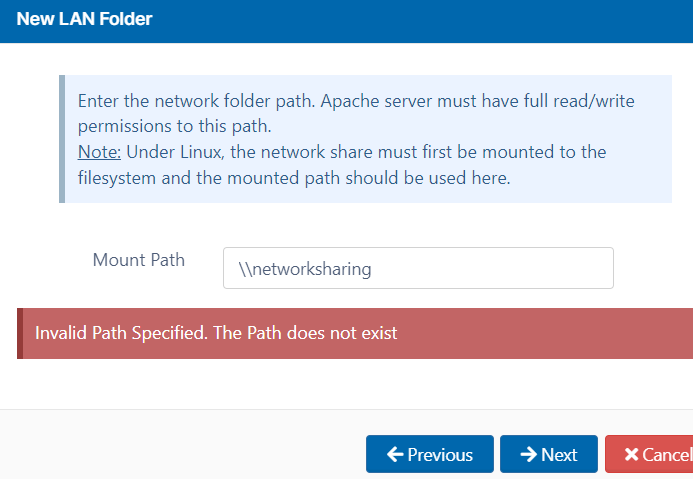
Task: Proceed with the Next button
Action: (548, 454)
